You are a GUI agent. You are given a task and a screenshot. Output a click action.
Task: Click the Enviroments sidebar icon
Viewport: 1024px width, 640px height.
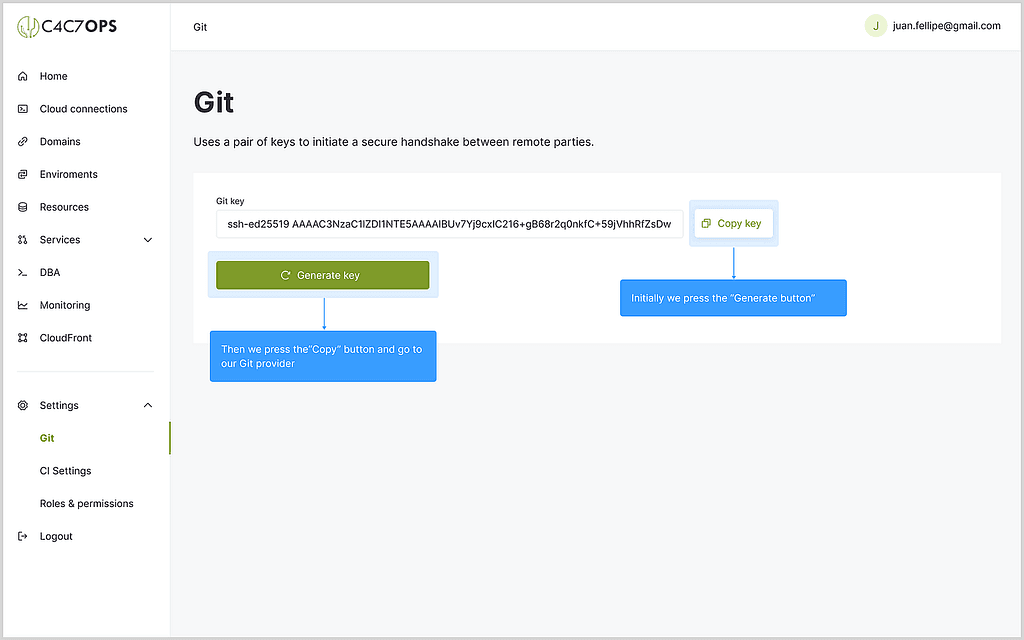23,174
